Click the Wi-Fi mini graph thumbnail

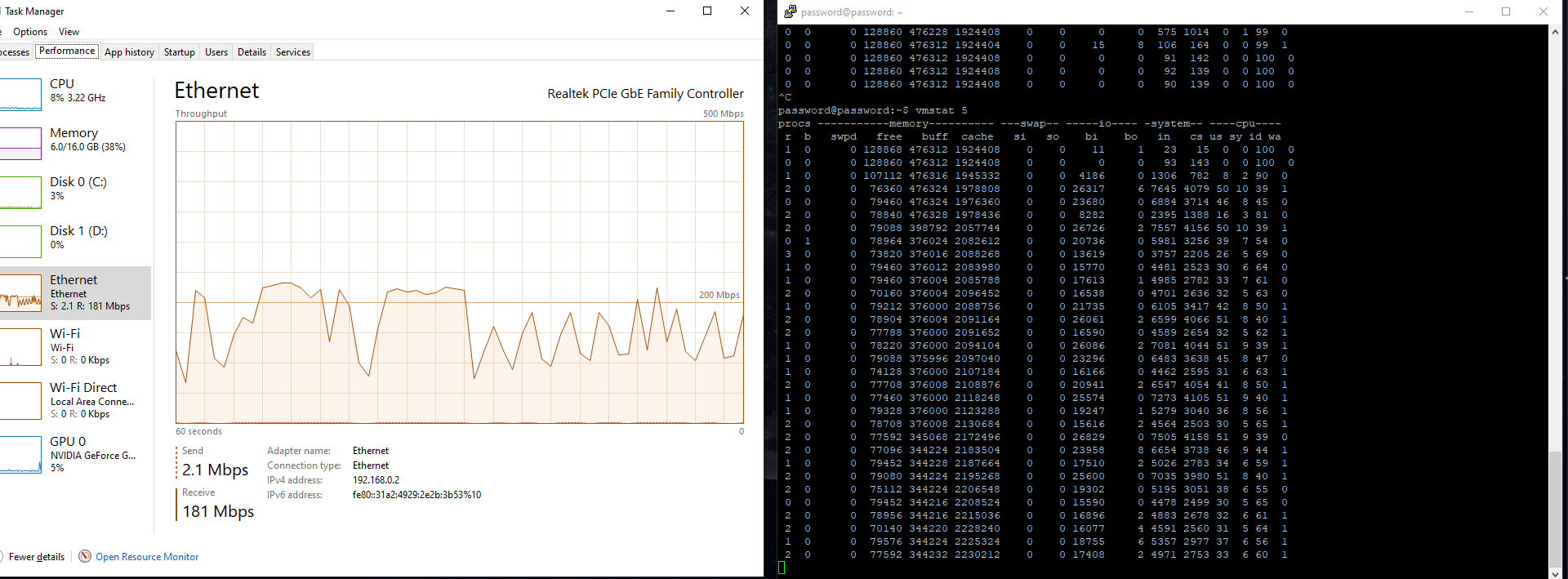click(20, 347)
